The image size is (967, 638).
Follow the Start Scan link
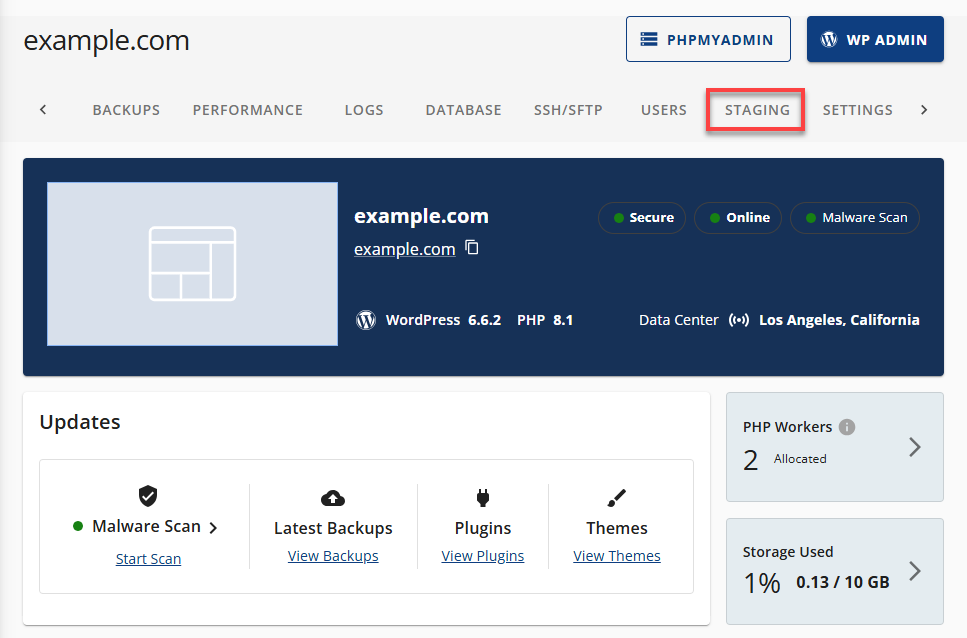pos(148,558)
